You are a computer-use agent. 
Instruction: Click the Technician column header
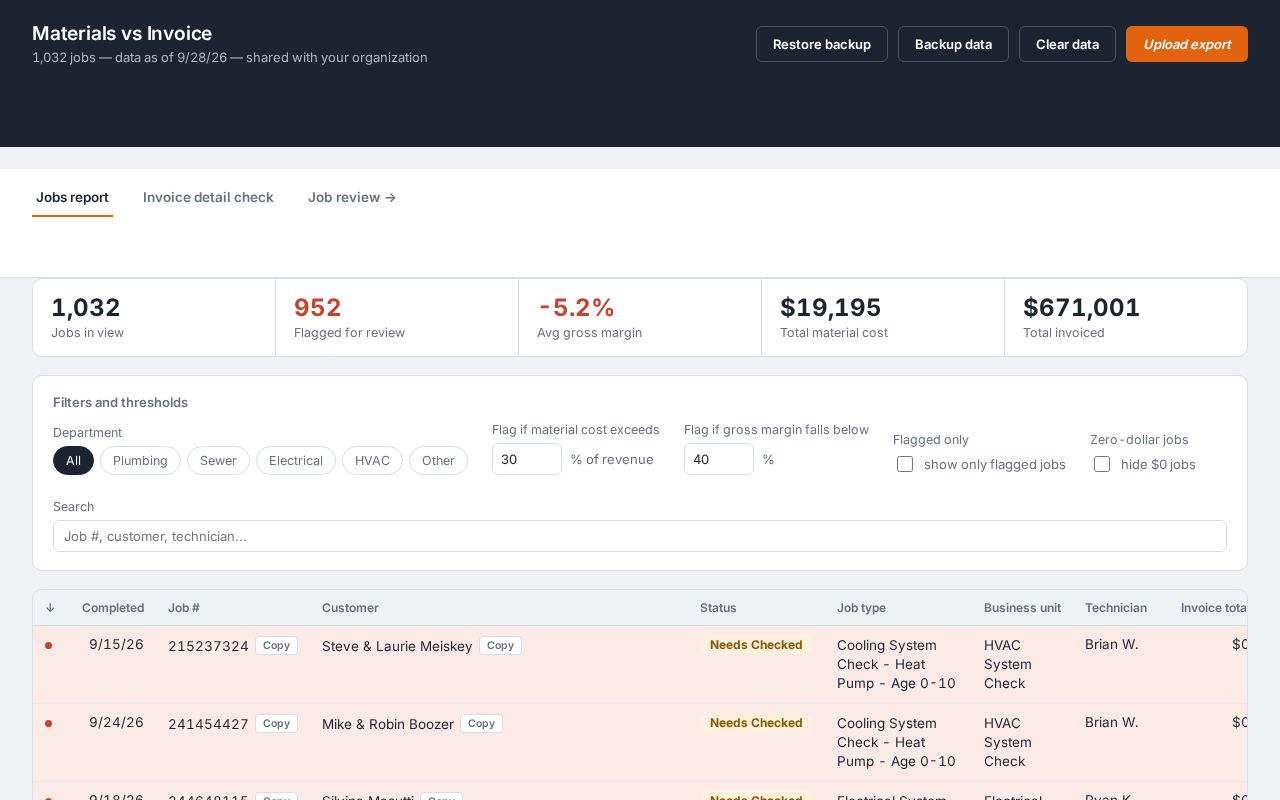pyautogui.click(x=1116, y=608)
